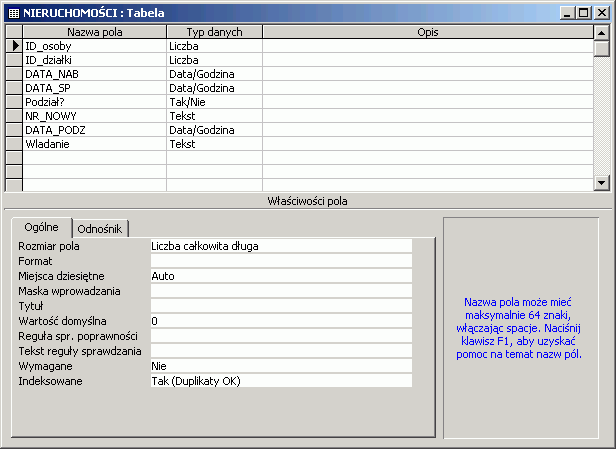
Task: Click the Reguła spr. poprawności field
Action: click(280, 336)
